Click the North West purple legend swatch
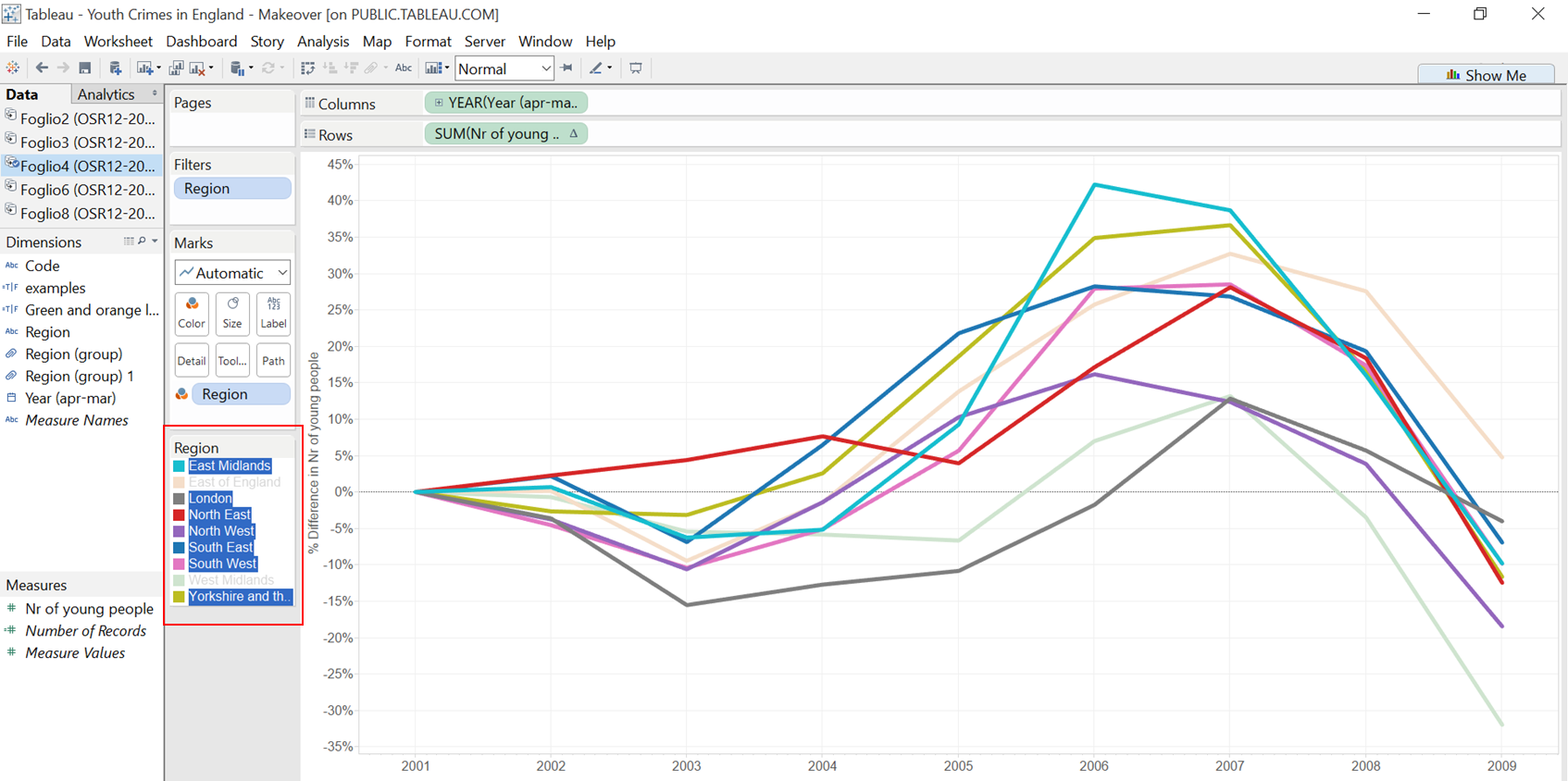1568x781 pixels. [180, 531]
